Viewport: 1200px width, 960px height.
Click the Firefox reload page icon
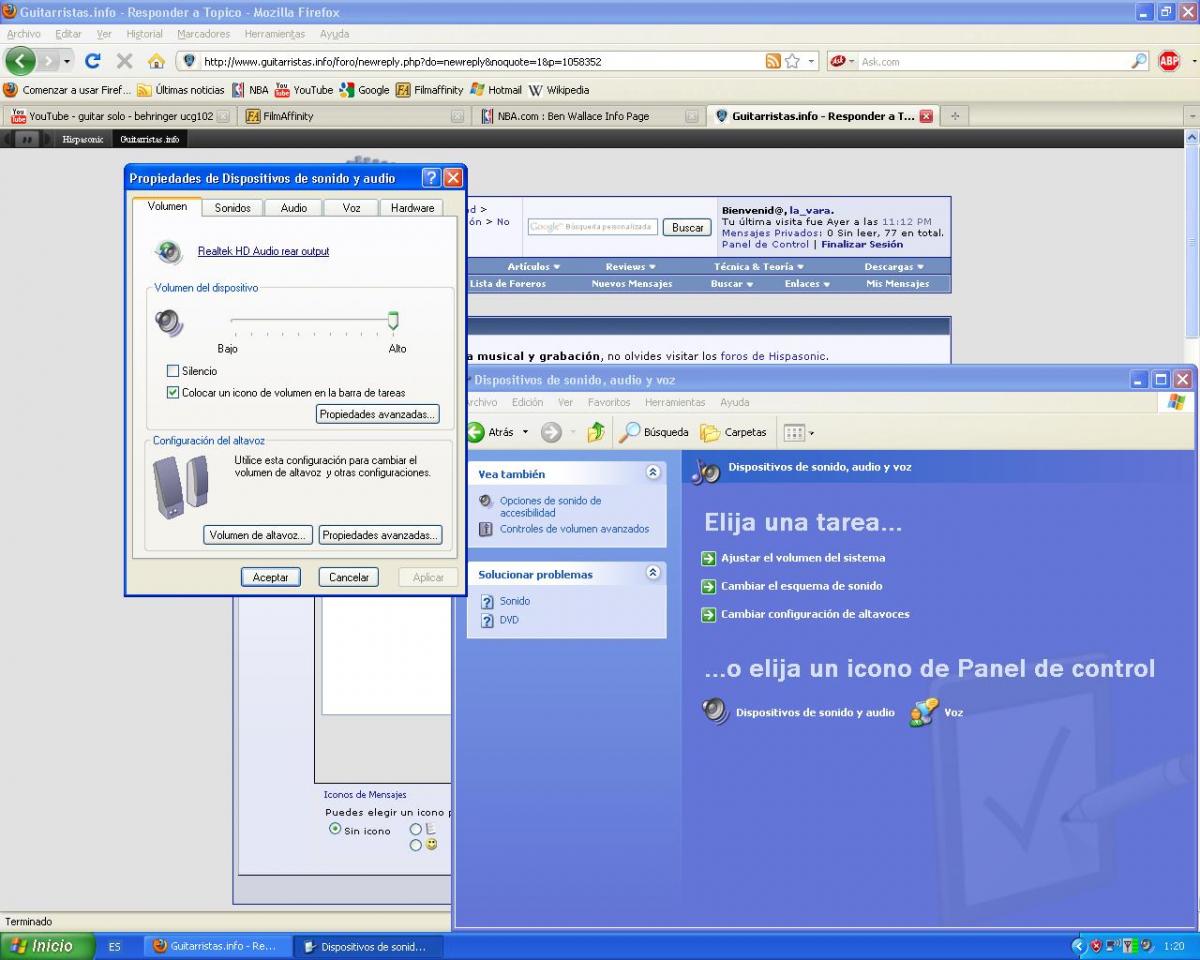pos(93,61)
